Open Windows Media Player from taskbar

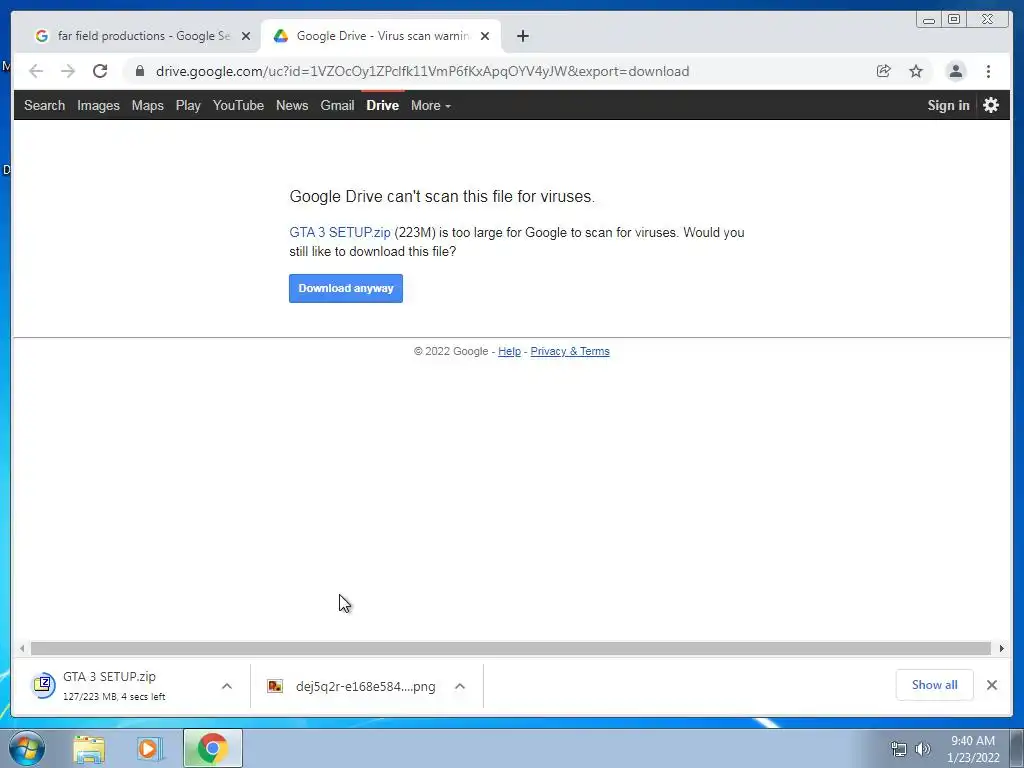pyautogui.click(x=148, y=749)
